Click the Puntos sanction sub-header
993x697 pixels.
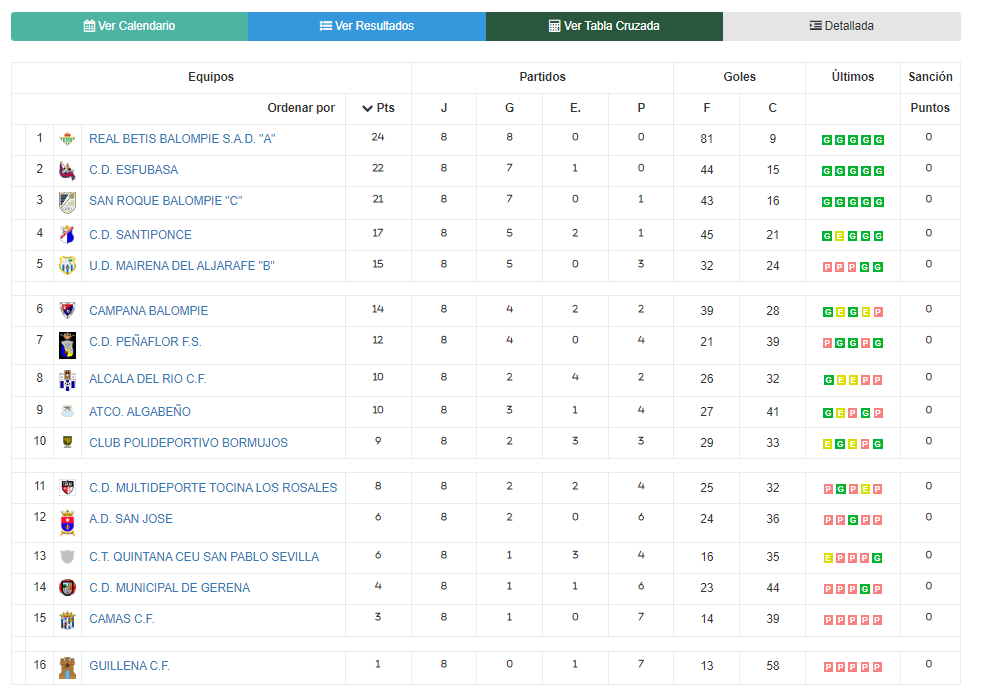point(930,108)
